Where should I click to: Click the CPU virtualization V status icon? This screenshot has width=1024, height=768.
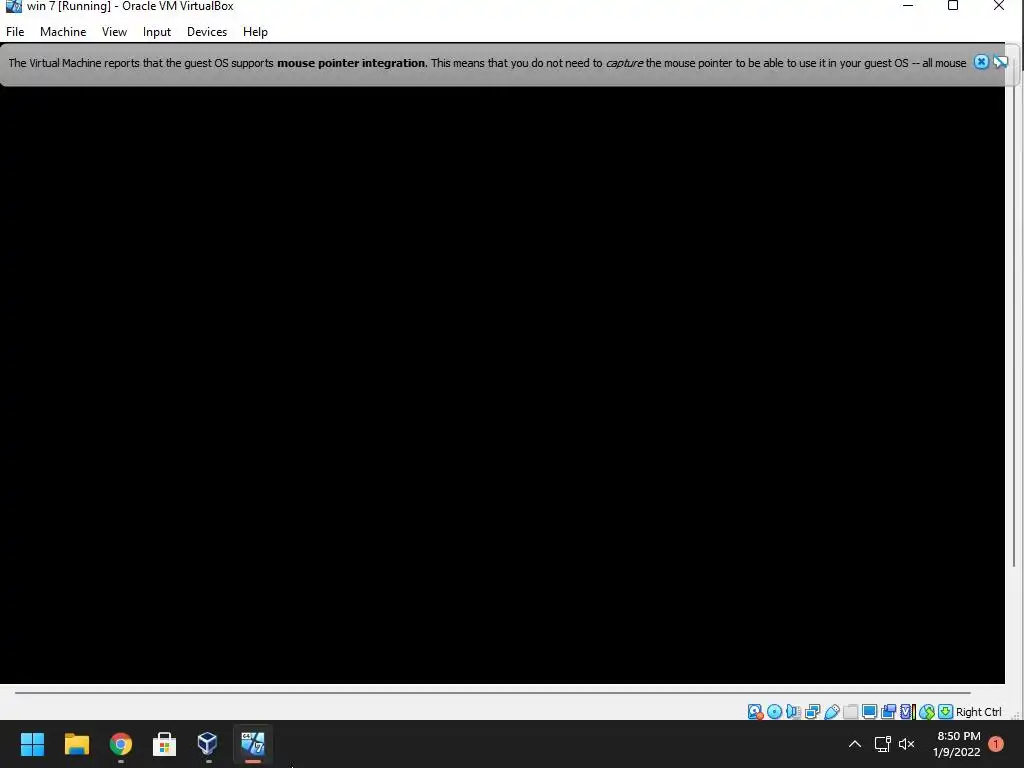click(906, 712)
